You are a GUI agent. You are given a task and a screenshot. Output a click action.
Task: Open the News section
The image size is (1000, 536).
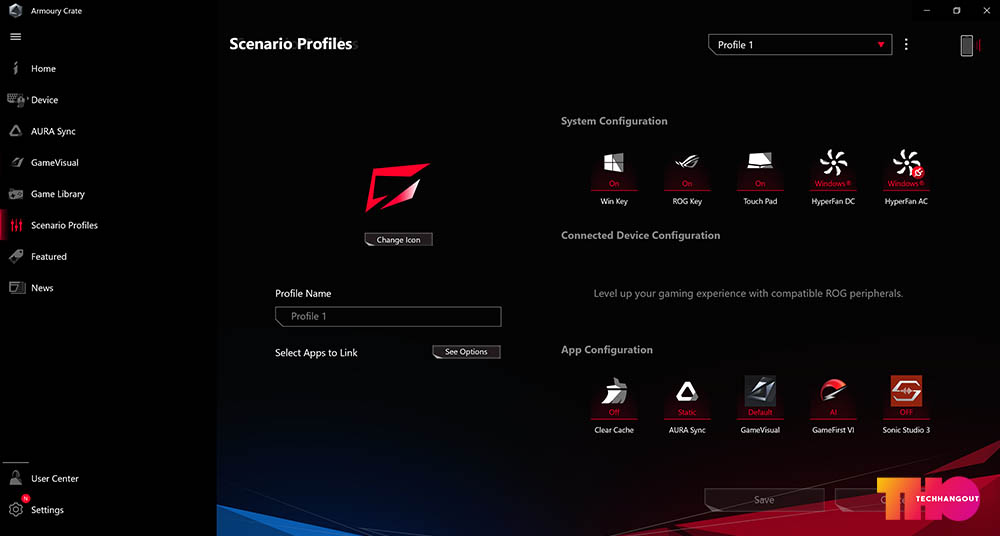(x=42, y=287)
